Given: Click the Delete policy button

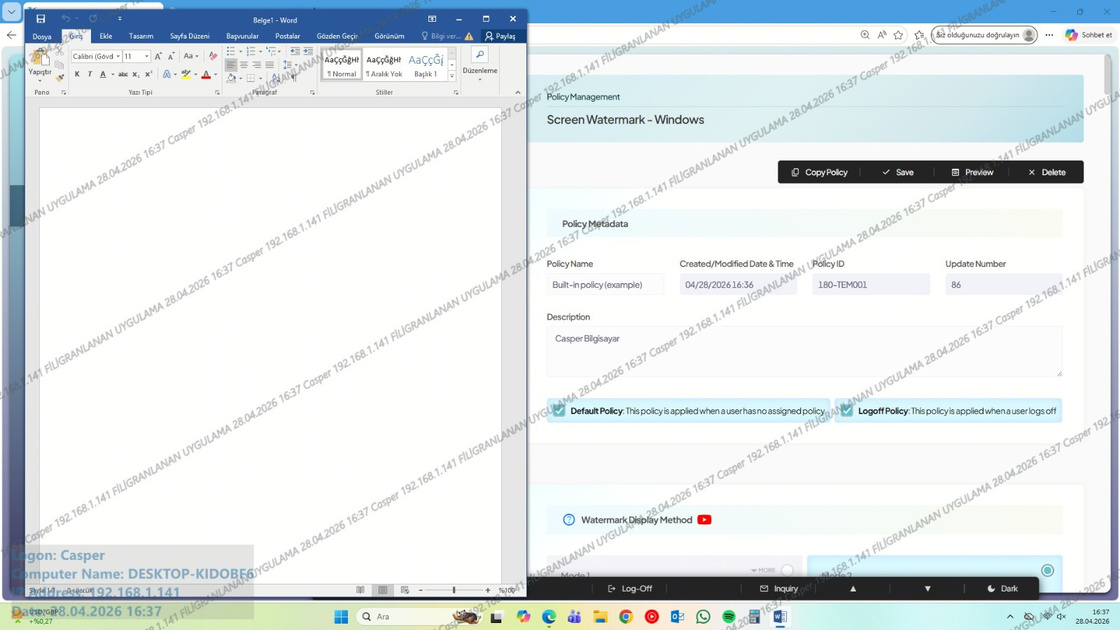Looking at the screenshot, I should click(1047, 172).
